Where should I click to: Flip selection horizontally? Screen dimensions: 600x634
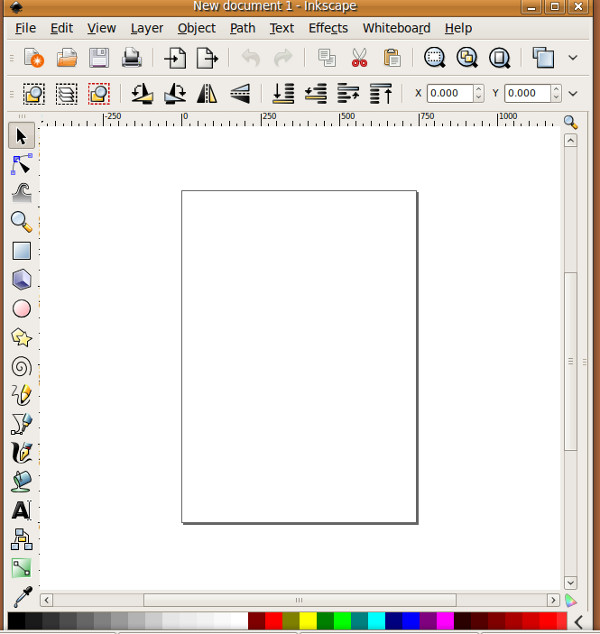(x=207, y=94)
